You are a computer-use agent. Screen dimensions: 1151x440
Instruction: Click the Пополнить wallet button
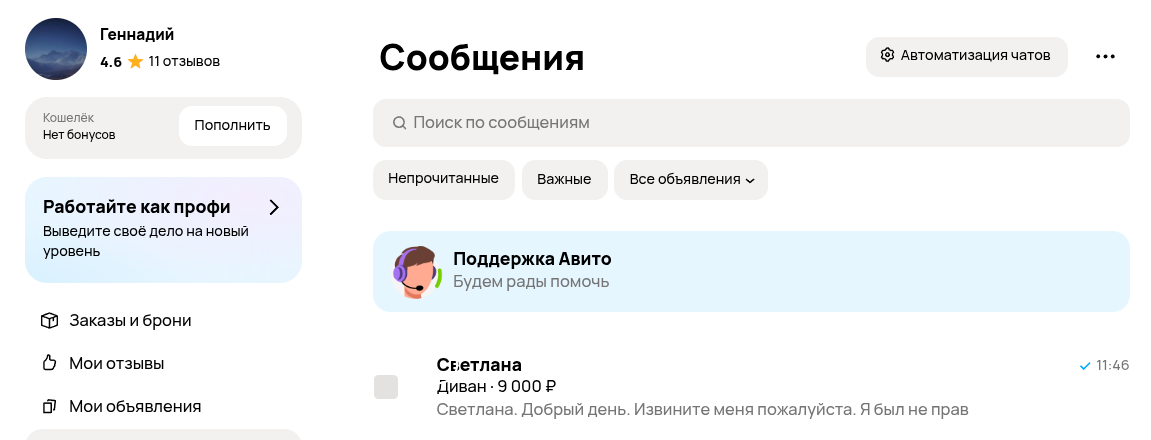233,126
